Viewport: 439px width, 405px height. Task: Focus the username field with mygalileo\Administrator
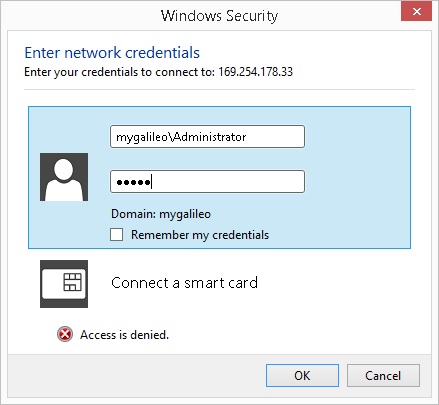pyautogui.click(x=207, y=137)
